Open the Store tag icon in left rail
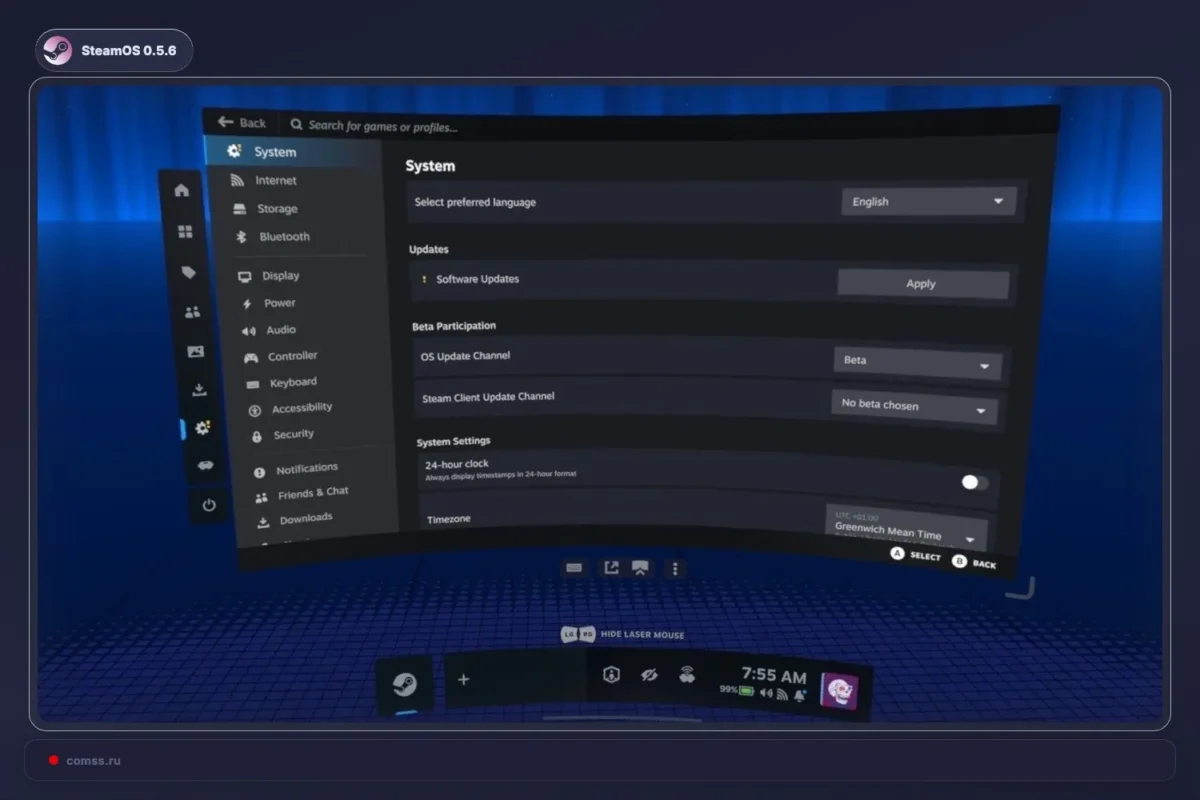 [x=189, y=272]
